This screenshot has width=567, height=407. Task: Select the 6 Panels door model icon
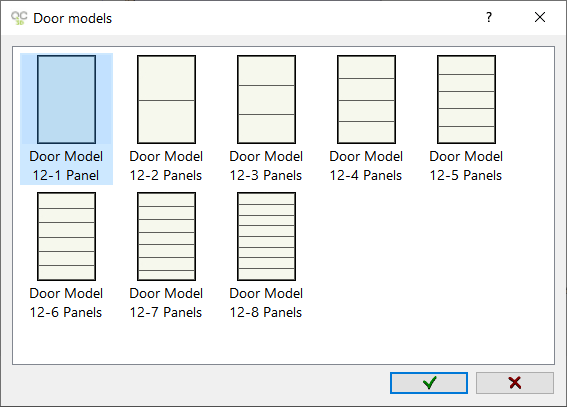[67, 236]
